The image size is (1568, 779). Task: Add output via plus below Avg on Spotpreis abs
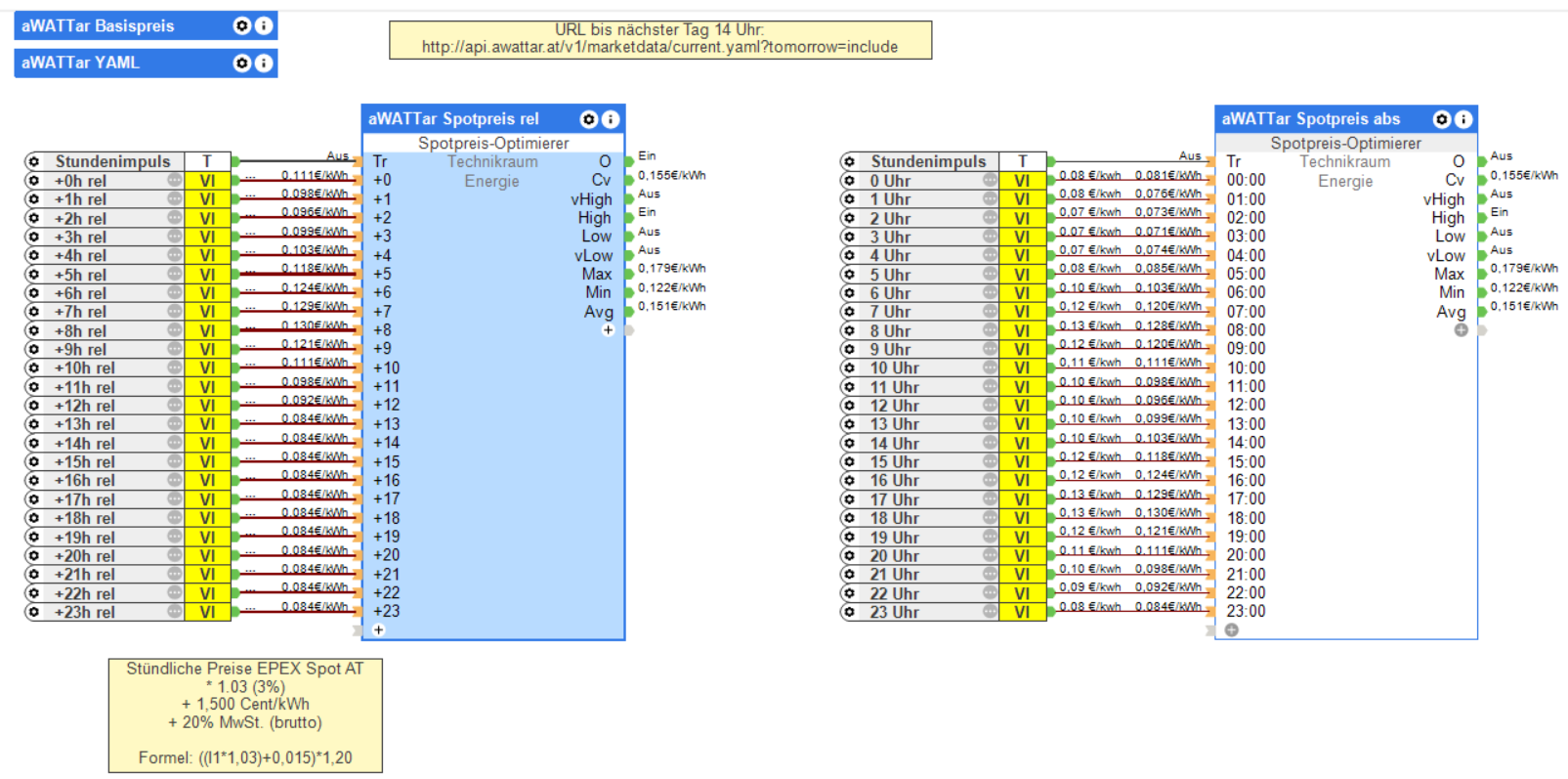click(1461, 330)
